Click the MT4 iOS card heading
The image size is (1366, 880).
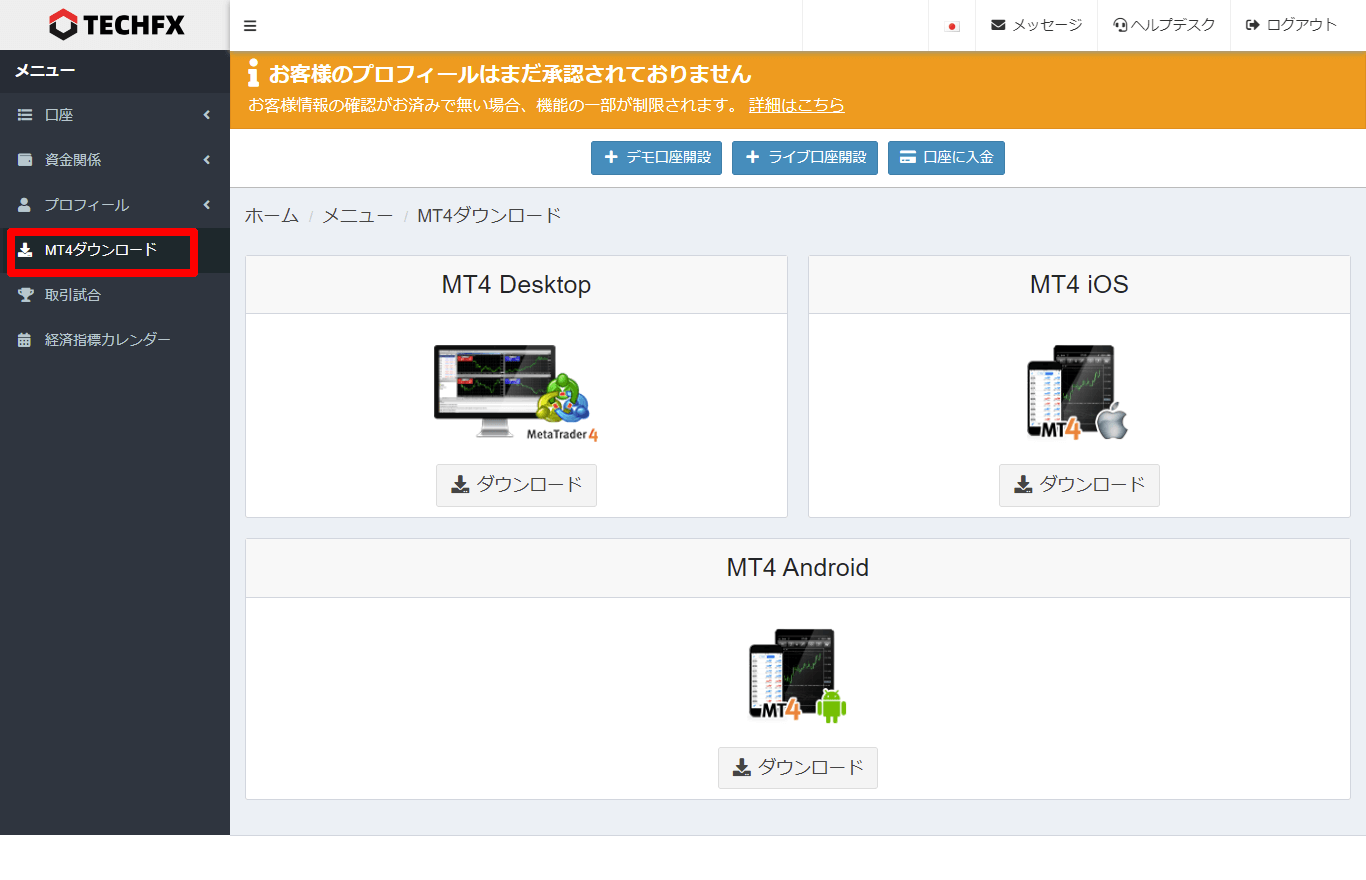tap(1079, 285)
